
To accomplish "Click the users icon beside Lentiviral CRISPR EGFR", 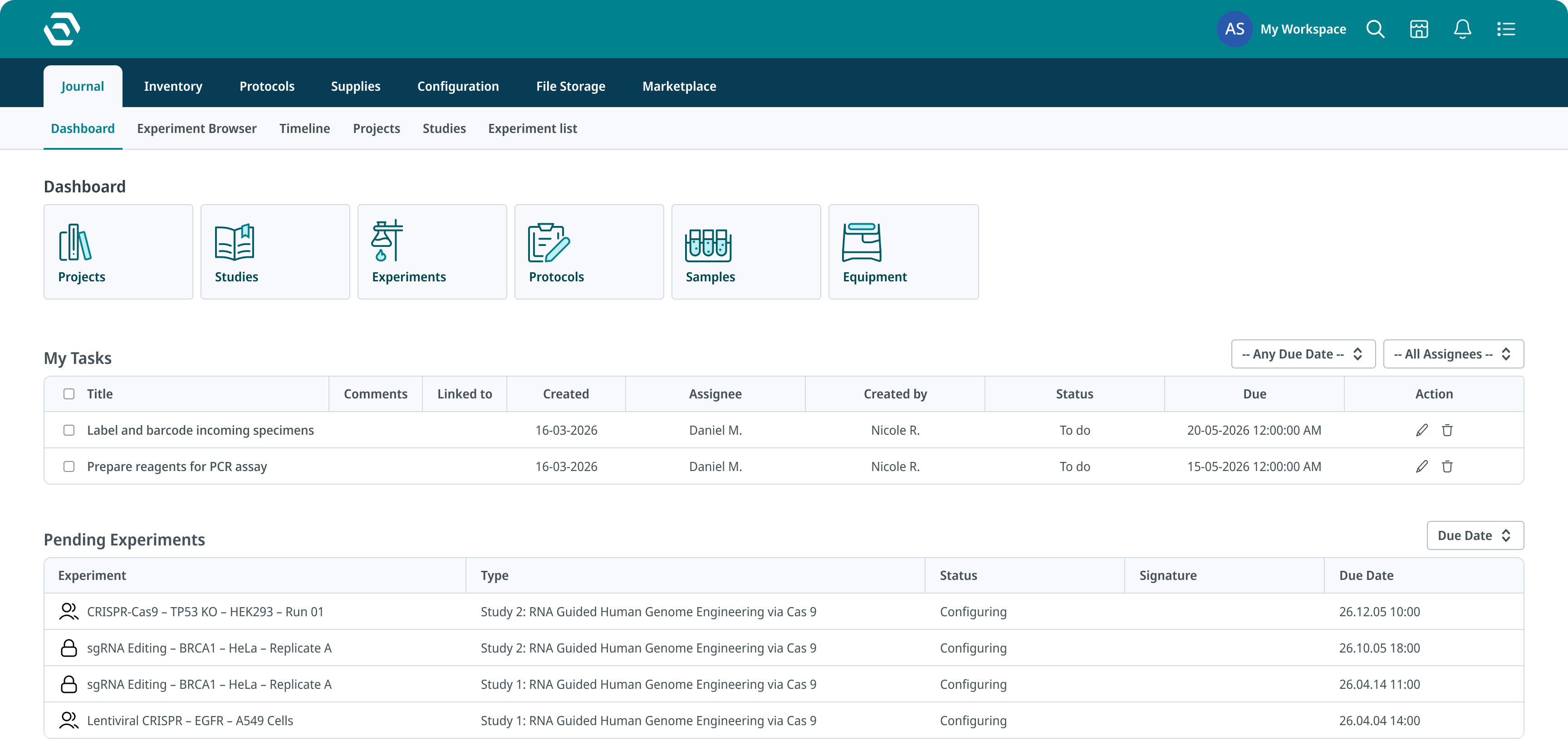I will pos(69,721).
